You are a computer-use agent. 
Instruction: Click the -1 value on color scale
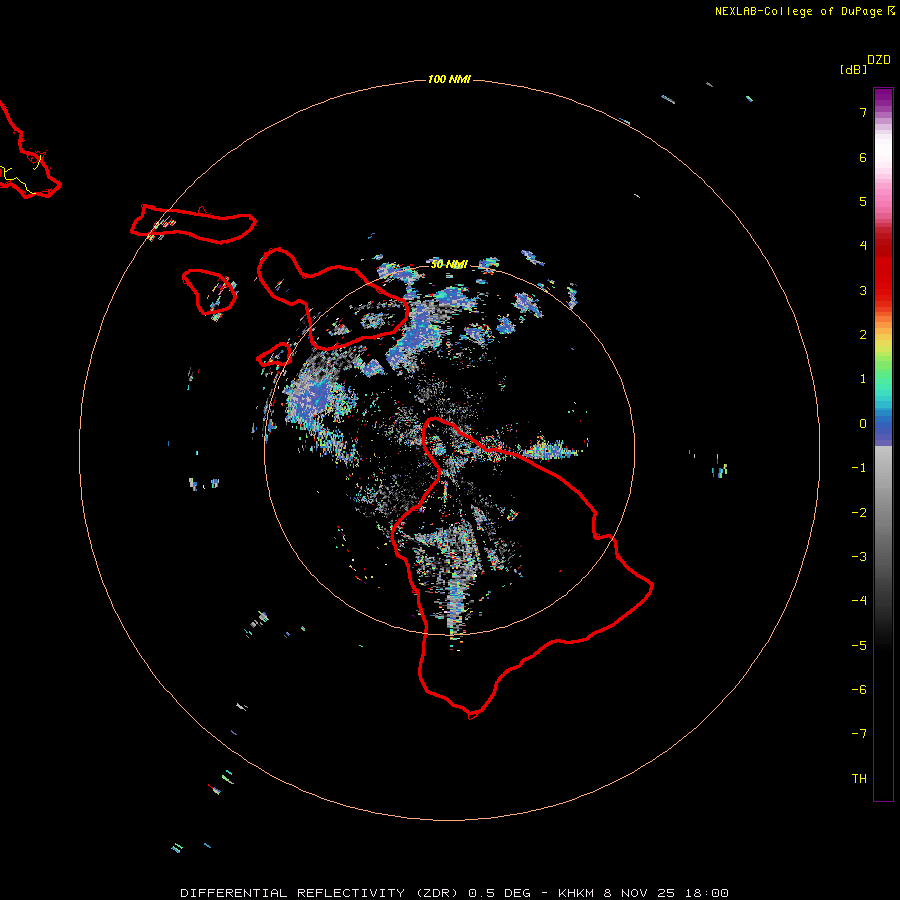(x=859, y=468)
